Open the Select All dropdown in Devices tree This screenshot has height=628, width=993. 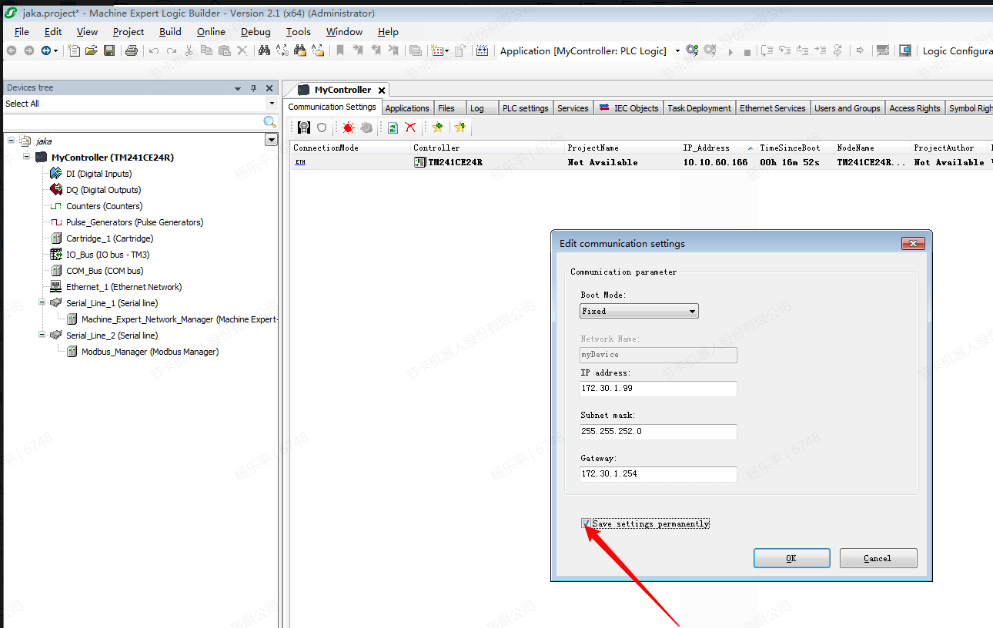click(271, 104)
